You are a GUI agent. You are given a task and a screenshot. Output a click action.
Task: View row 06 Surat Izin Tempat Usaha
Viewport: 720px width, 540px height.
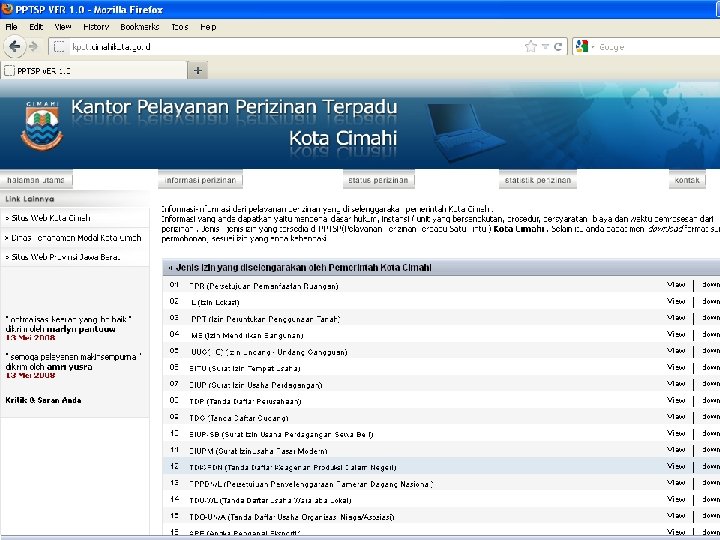676,367
